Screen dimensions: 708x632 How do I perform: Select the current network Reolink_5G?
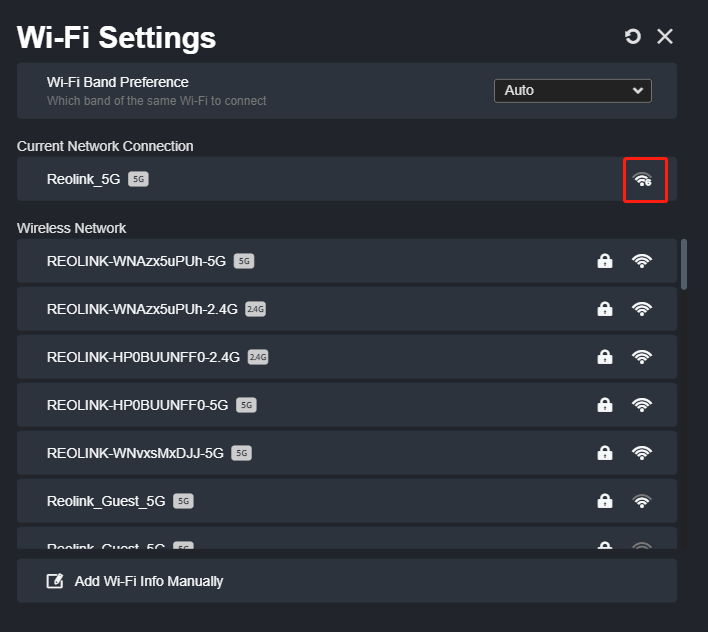tap(347, 179)
